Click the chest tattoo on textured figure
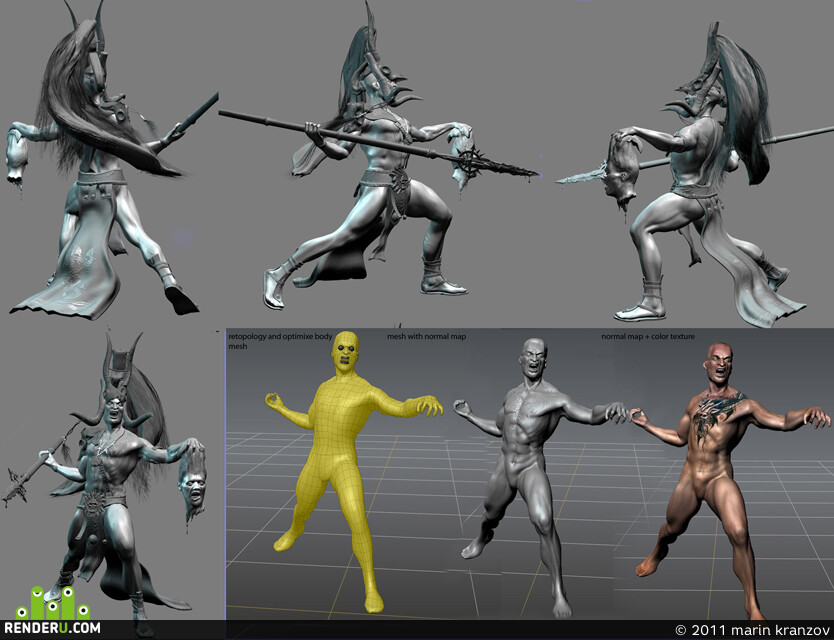 pyautogui.click(x=715, y=416)
